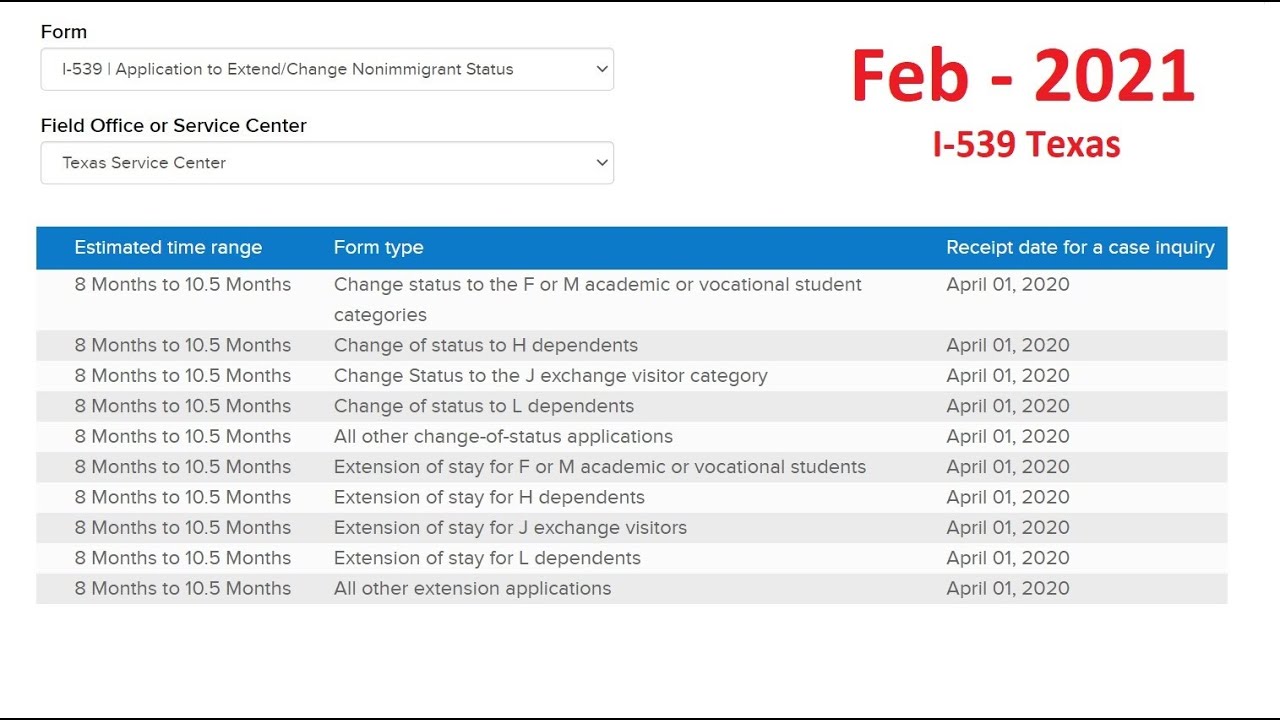1280x720 pixels.
Task: Click the 'Form type' column header
Action: point(379,247)
